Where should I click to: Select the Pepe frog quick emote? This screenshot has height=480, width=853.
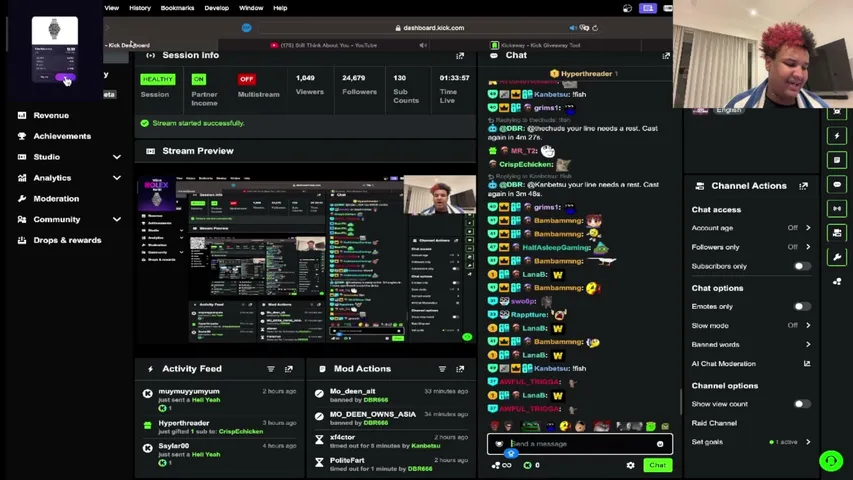point(531,426)
